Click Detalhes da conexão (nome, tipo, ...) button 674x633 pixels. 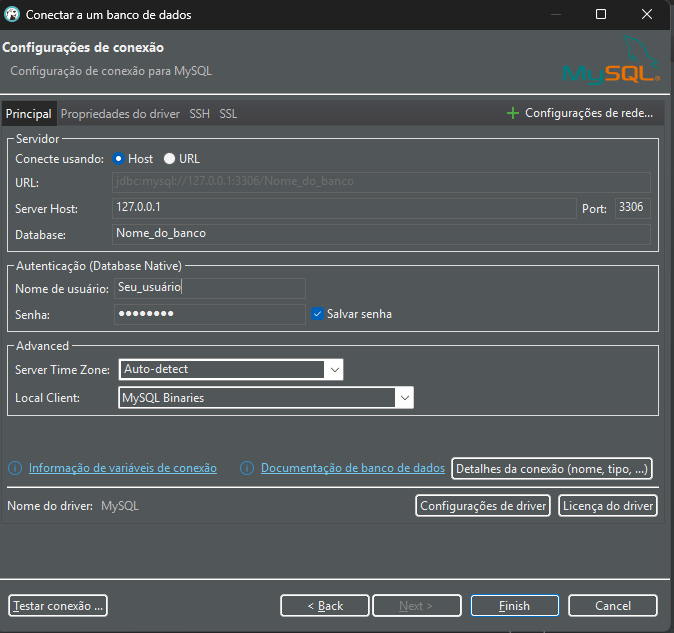coord(552,468)
